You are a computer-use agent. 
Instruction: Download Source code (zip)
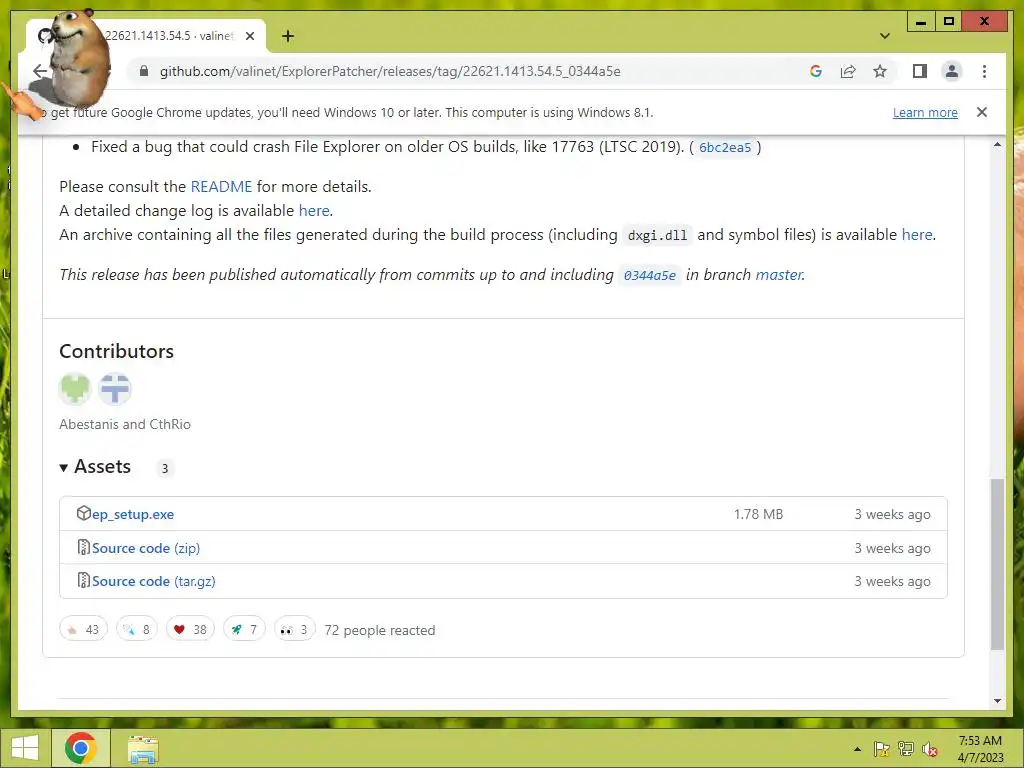[146, 549]
